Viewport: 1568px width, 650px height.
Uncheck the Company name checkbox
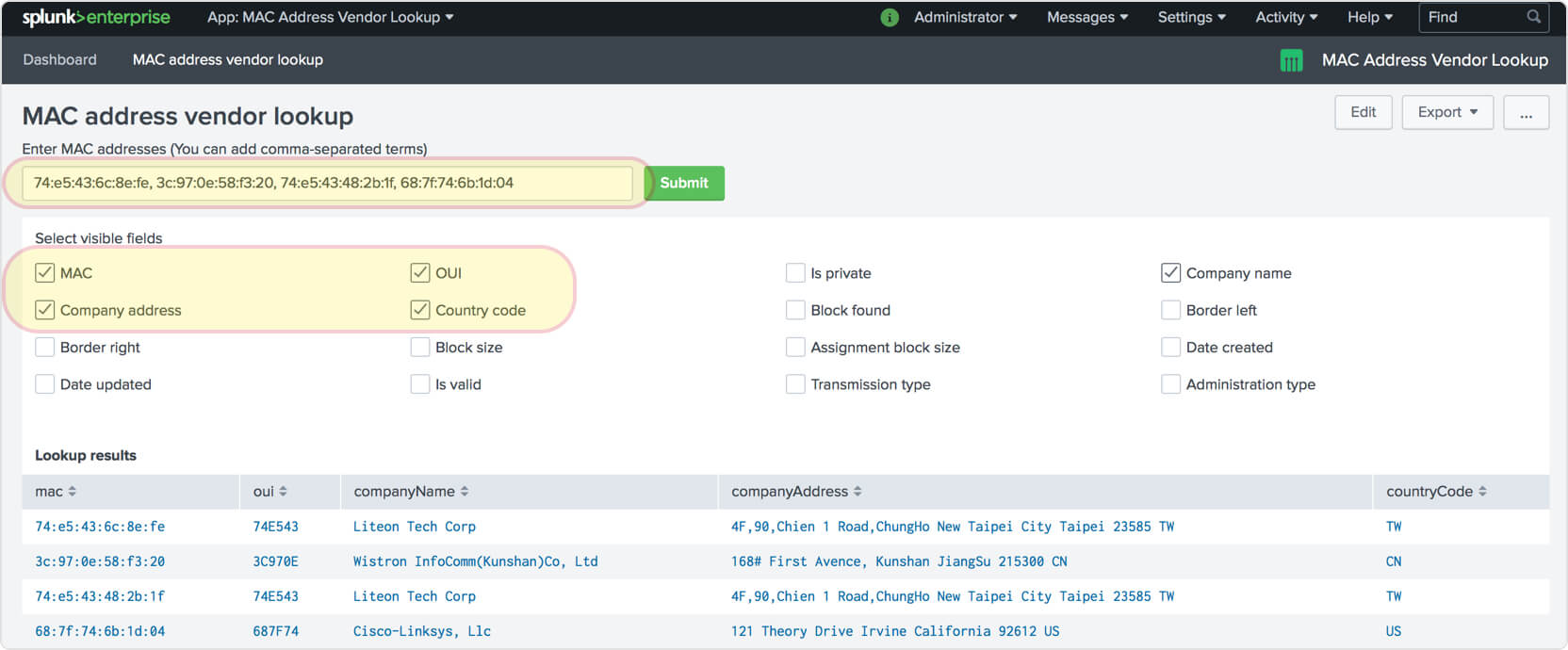(1170, 273)
